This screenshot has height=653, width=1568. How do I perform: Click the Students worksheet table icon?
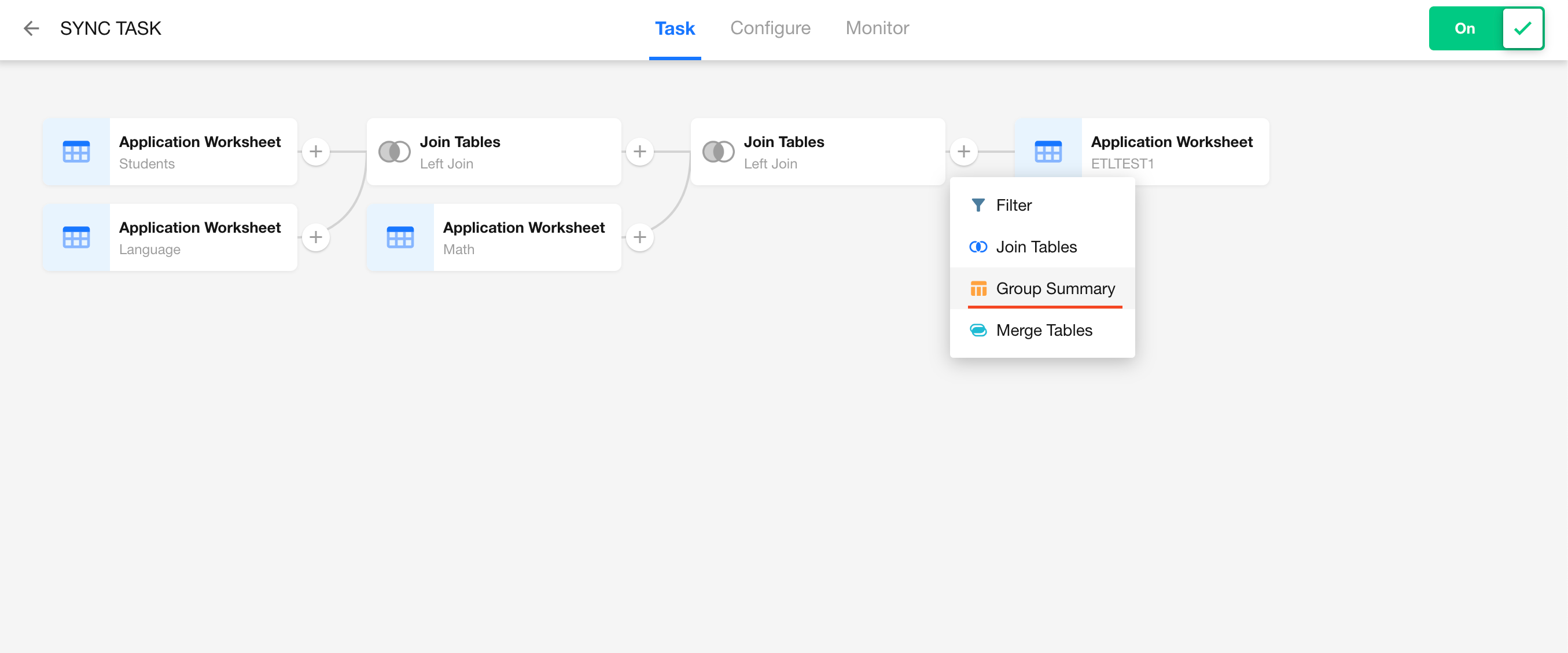pyautogui.click(x=76, y=152)
